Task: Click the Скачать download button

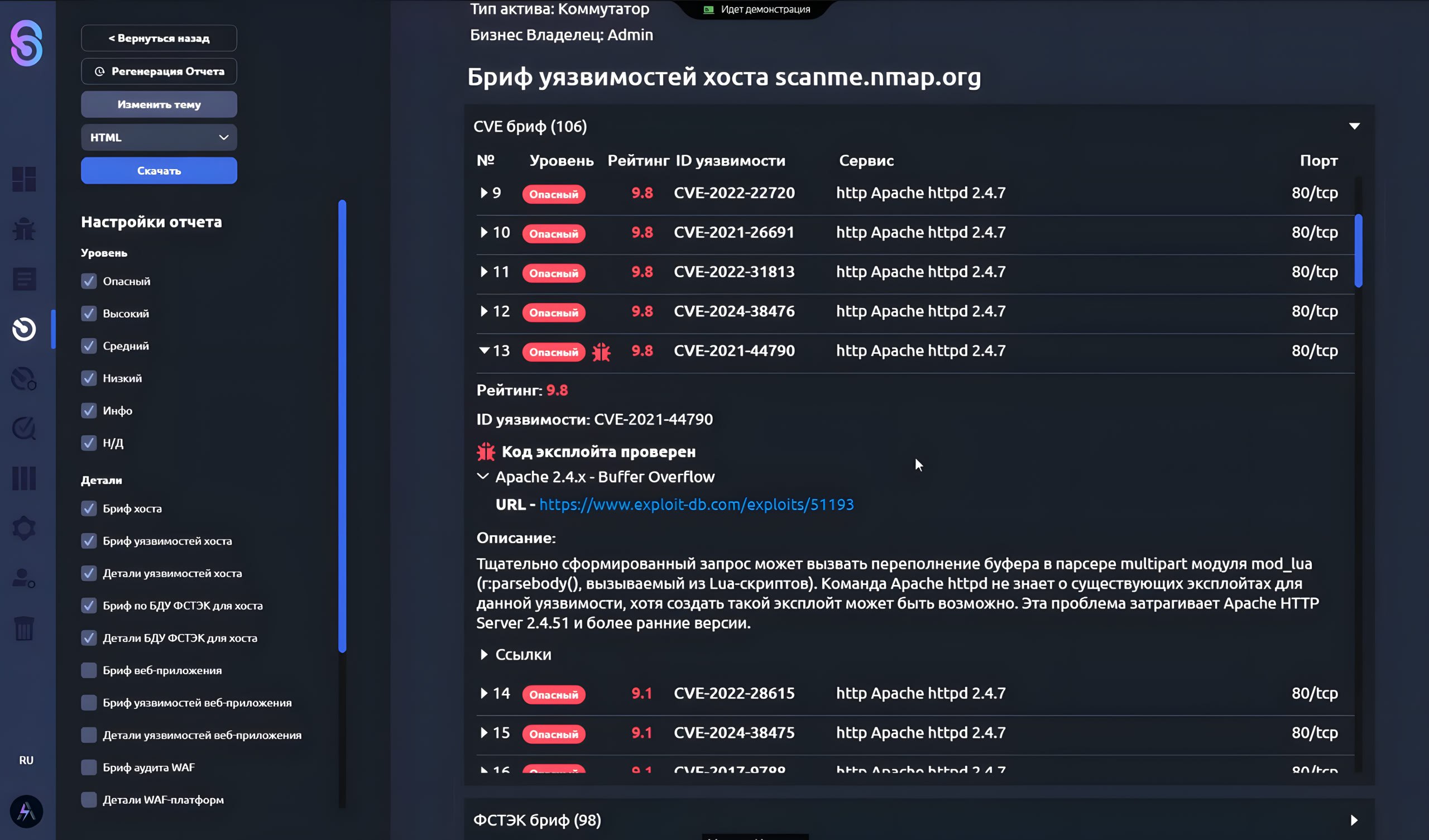Action: click(x=159, y=171)
